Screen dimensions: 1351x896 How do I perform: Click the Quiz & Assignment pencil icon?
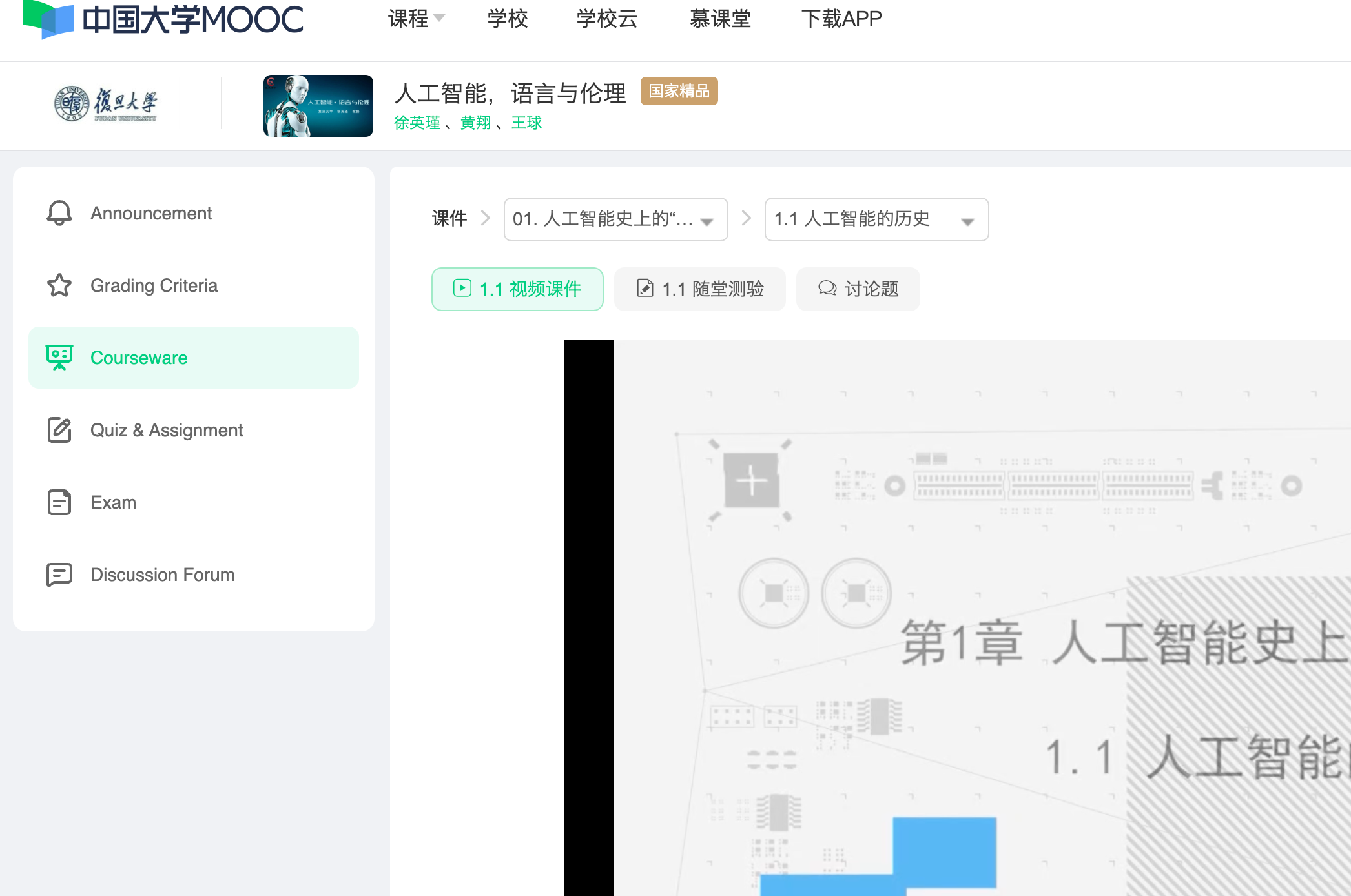(x=59, y=430)
